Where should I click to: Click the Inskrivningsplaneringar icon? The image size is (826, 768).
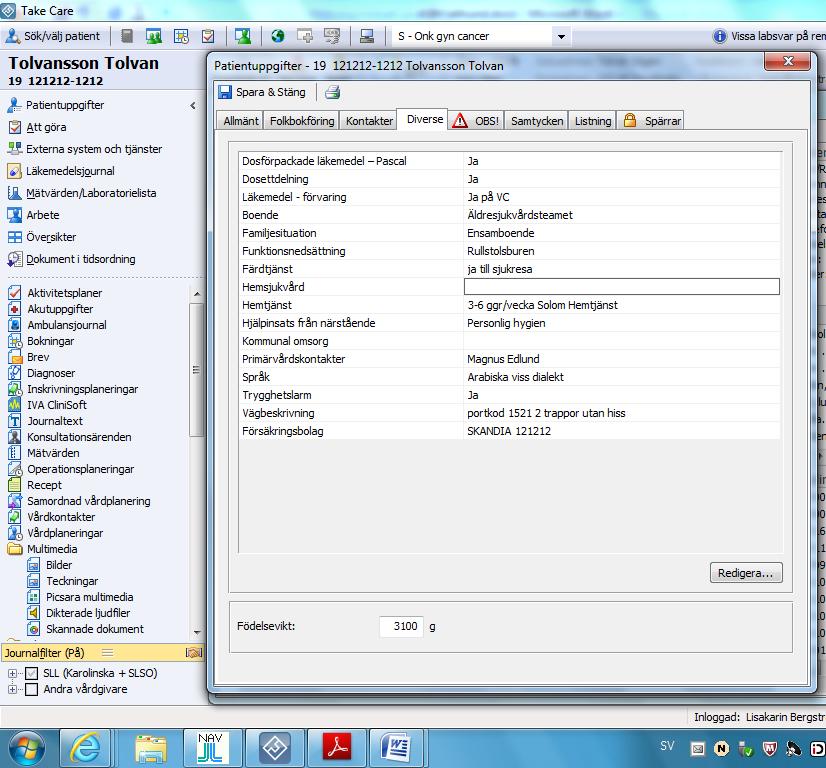[15, 389]
